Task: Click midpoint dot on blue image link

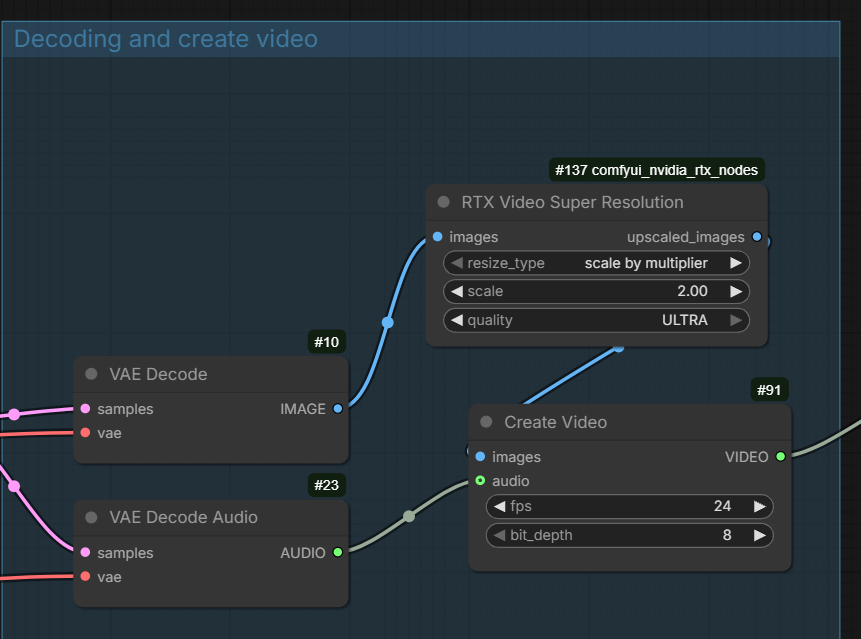Action: 388,322
